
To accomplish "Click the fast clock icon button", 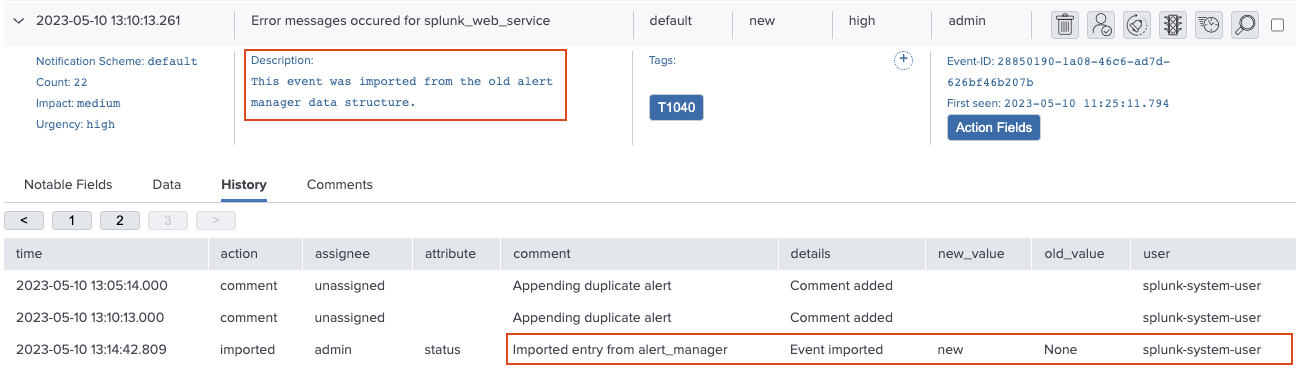I will [x=1209, y=24].
